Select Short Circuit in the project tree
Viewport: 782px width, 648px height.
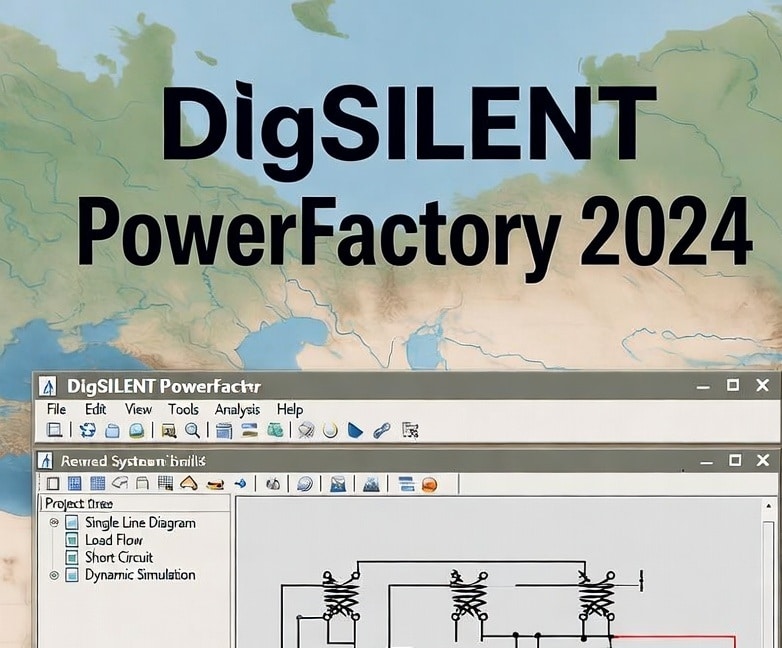(x=118, y=558)
